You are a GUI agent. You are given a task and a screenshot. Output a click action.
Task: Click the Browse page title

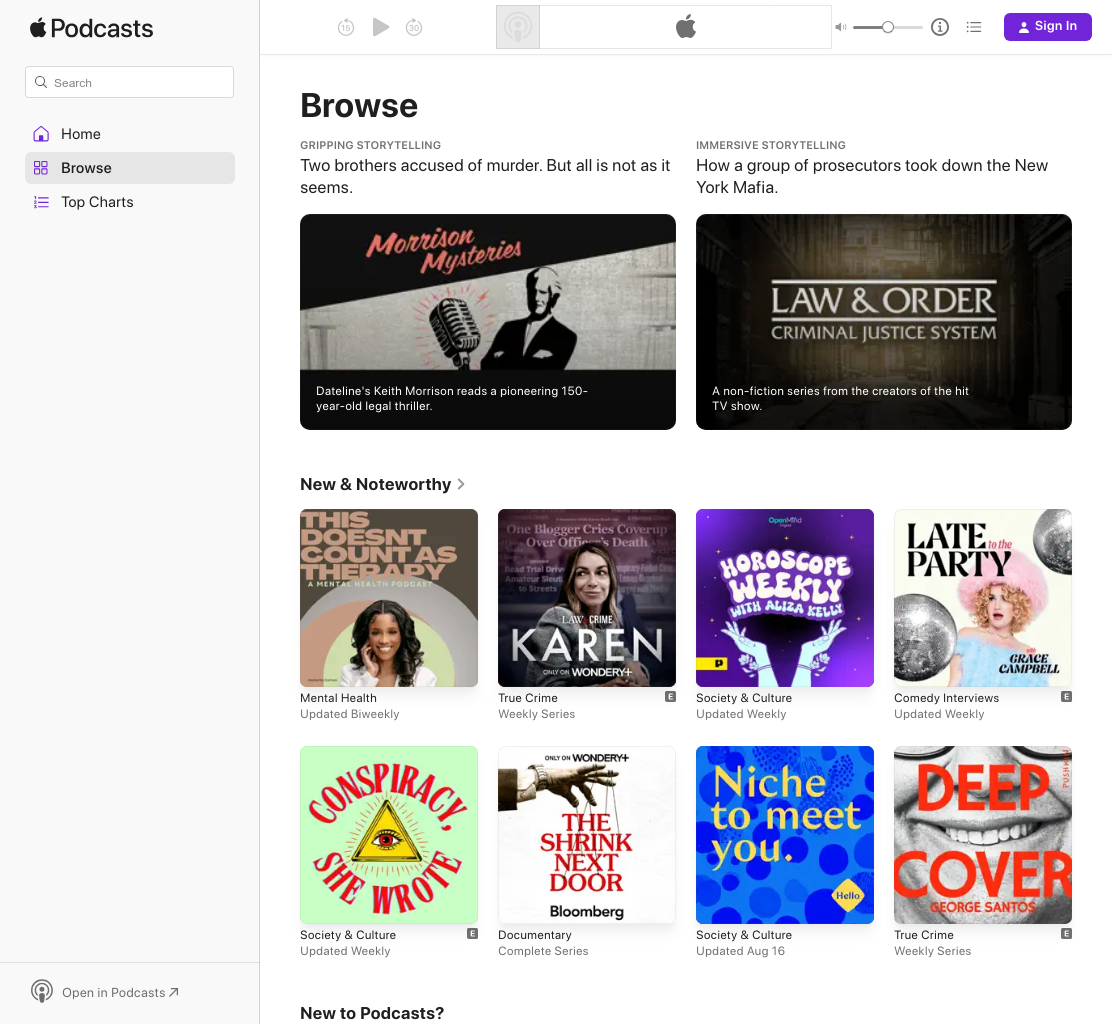coord(359,106)
